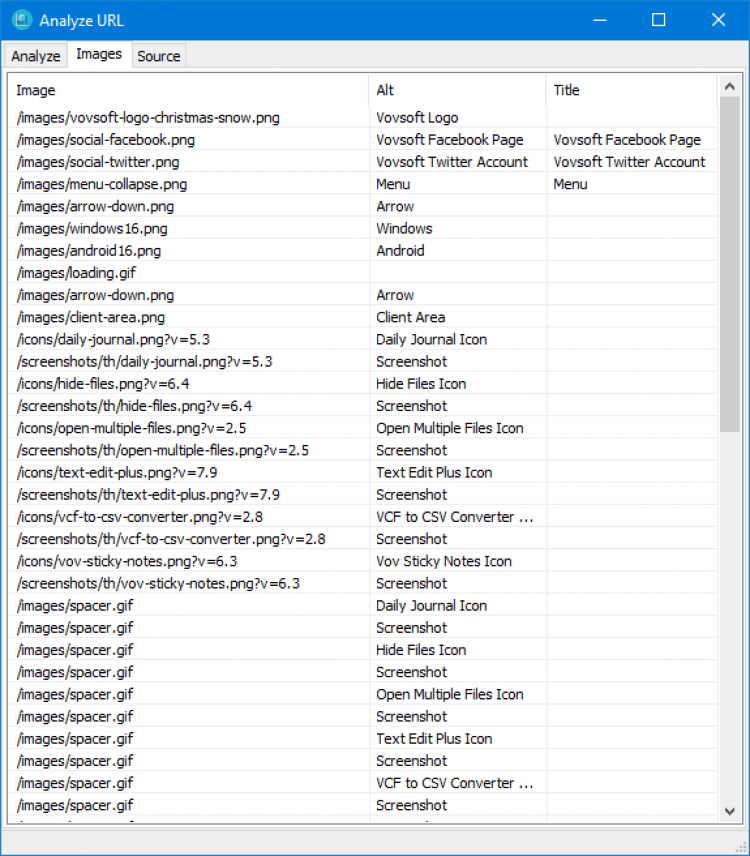Image resolution: width=750 pixels, height=856 pixels.
Task: Select /icons/open-multiple-files.png?v=2.5 row
Action: (363, 428)
